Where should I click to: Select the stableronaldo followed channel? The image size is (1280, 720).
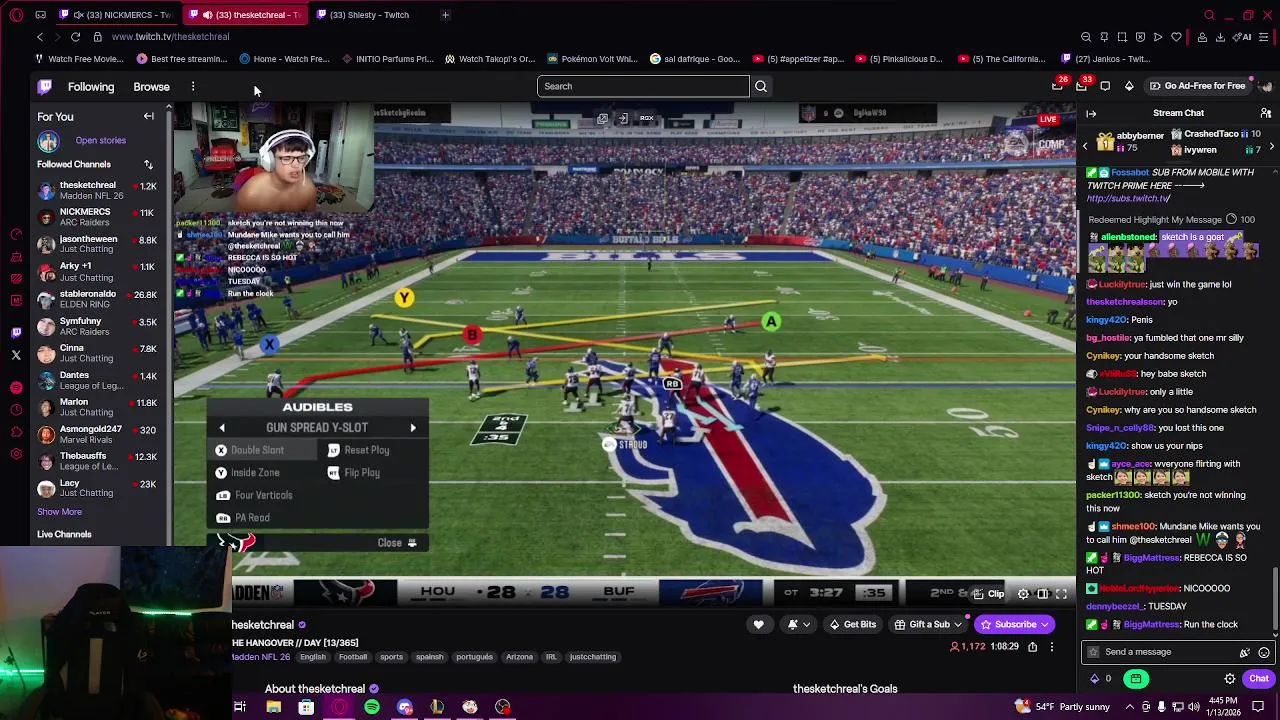pyautogui.click(x=98, y=299)
